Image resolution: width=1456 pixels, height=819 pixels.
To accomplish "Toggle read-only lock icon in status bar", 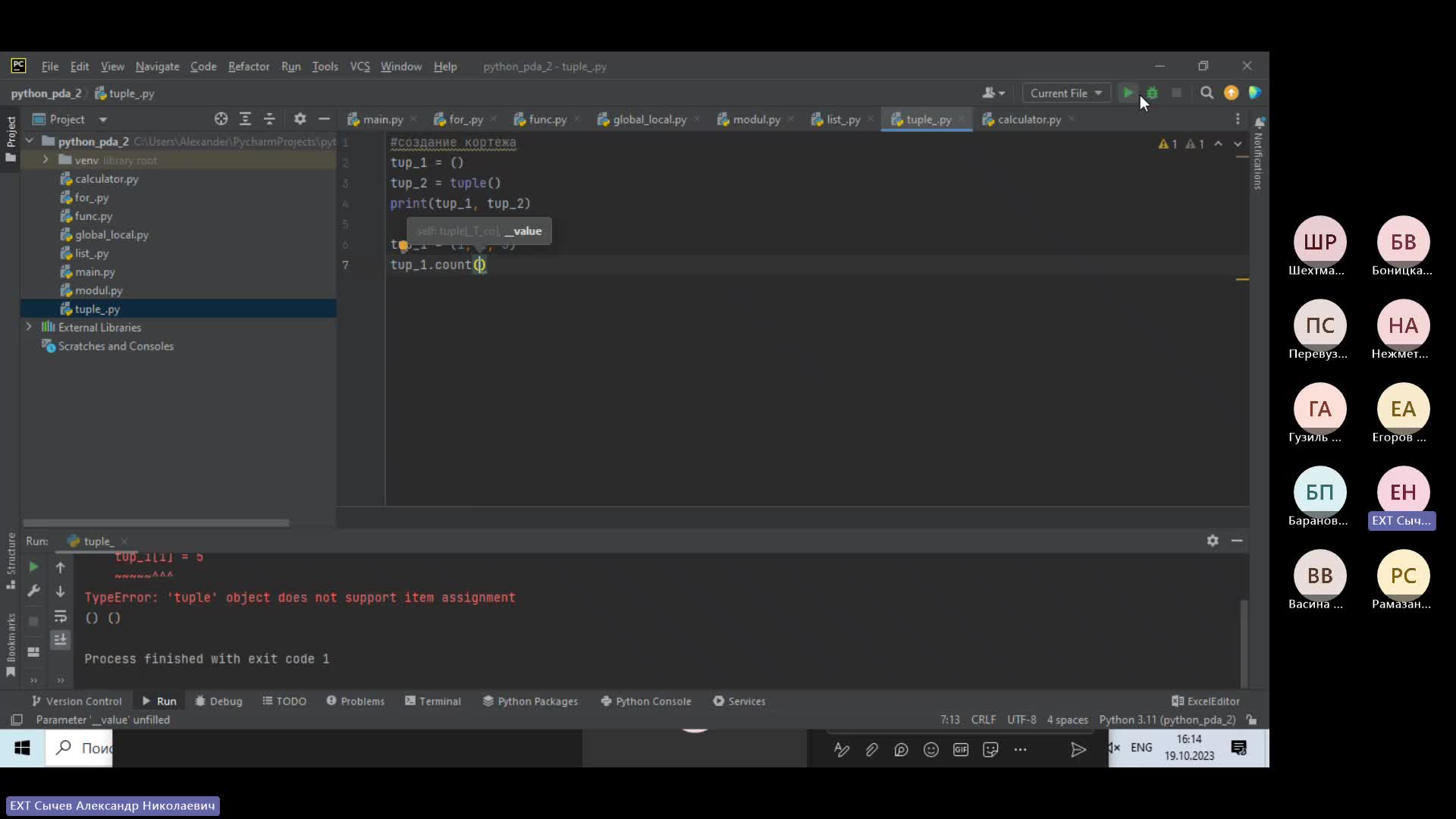I will tap(1252, 720).
